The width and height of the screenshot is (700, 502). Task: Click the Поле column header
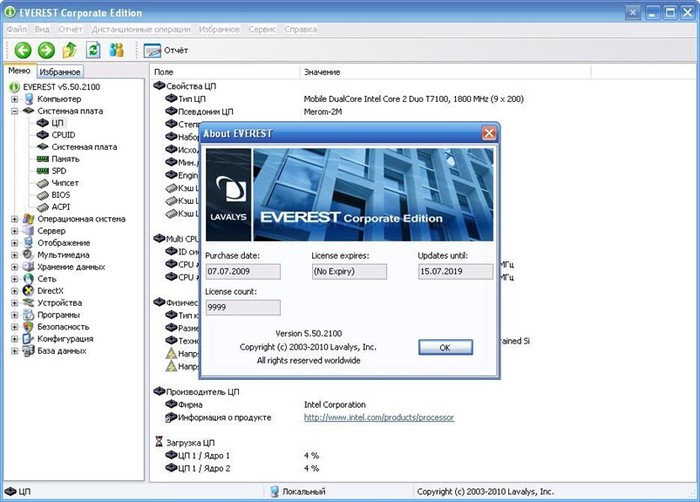tap(225, 72)
